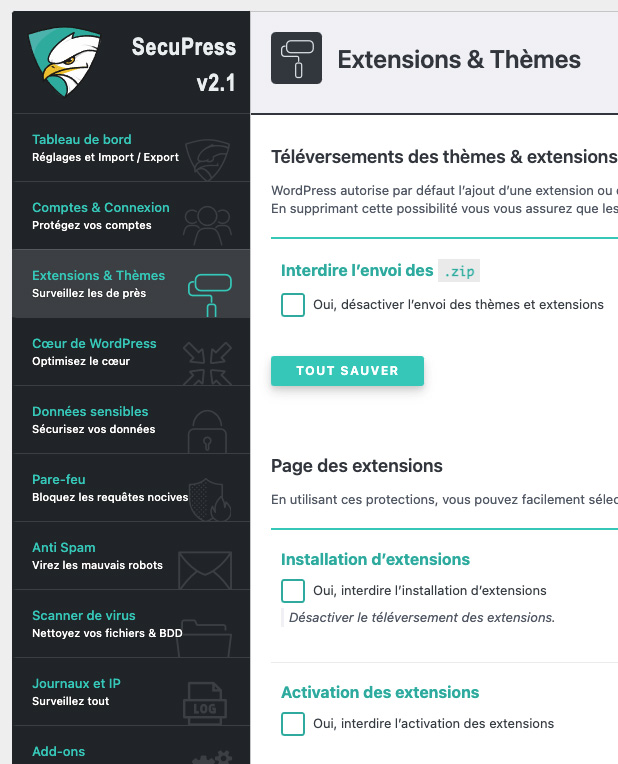The image size is (618, 764).
Task: Click the paint roller icon in page header
Action: (297, 58)
